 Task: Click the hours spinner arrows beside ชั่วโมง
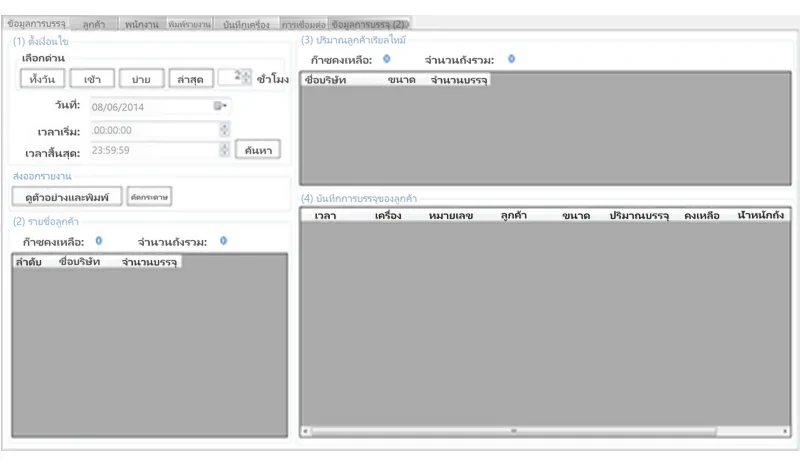[x=246, y=77]
